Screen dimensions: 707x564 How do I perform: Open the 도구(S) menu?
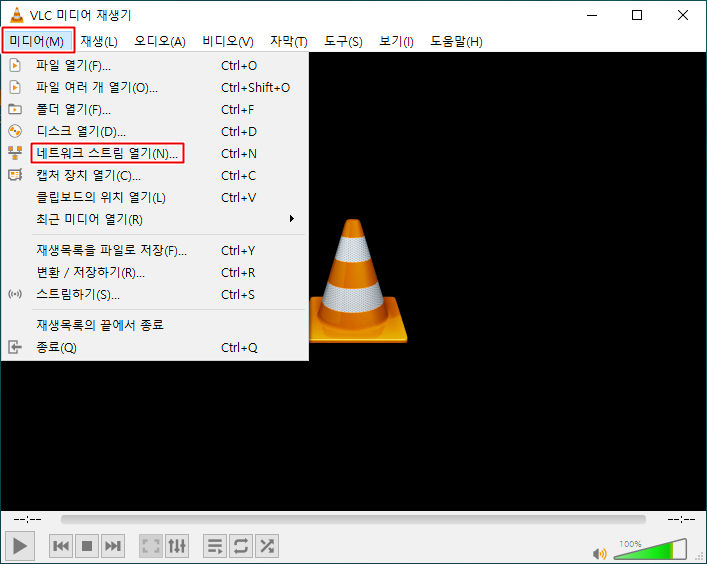pos(343,41)
